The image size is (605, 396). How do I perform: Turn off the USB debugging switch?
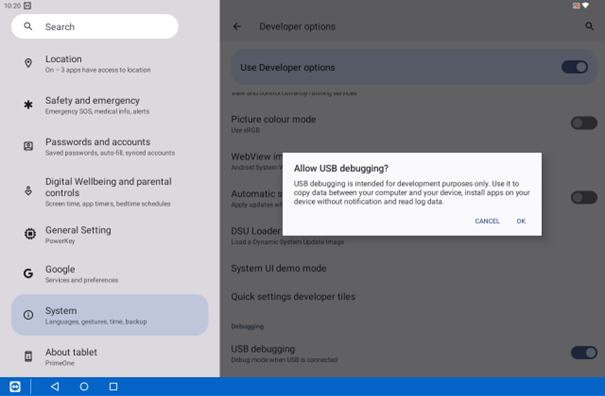(x=584, y=352)
